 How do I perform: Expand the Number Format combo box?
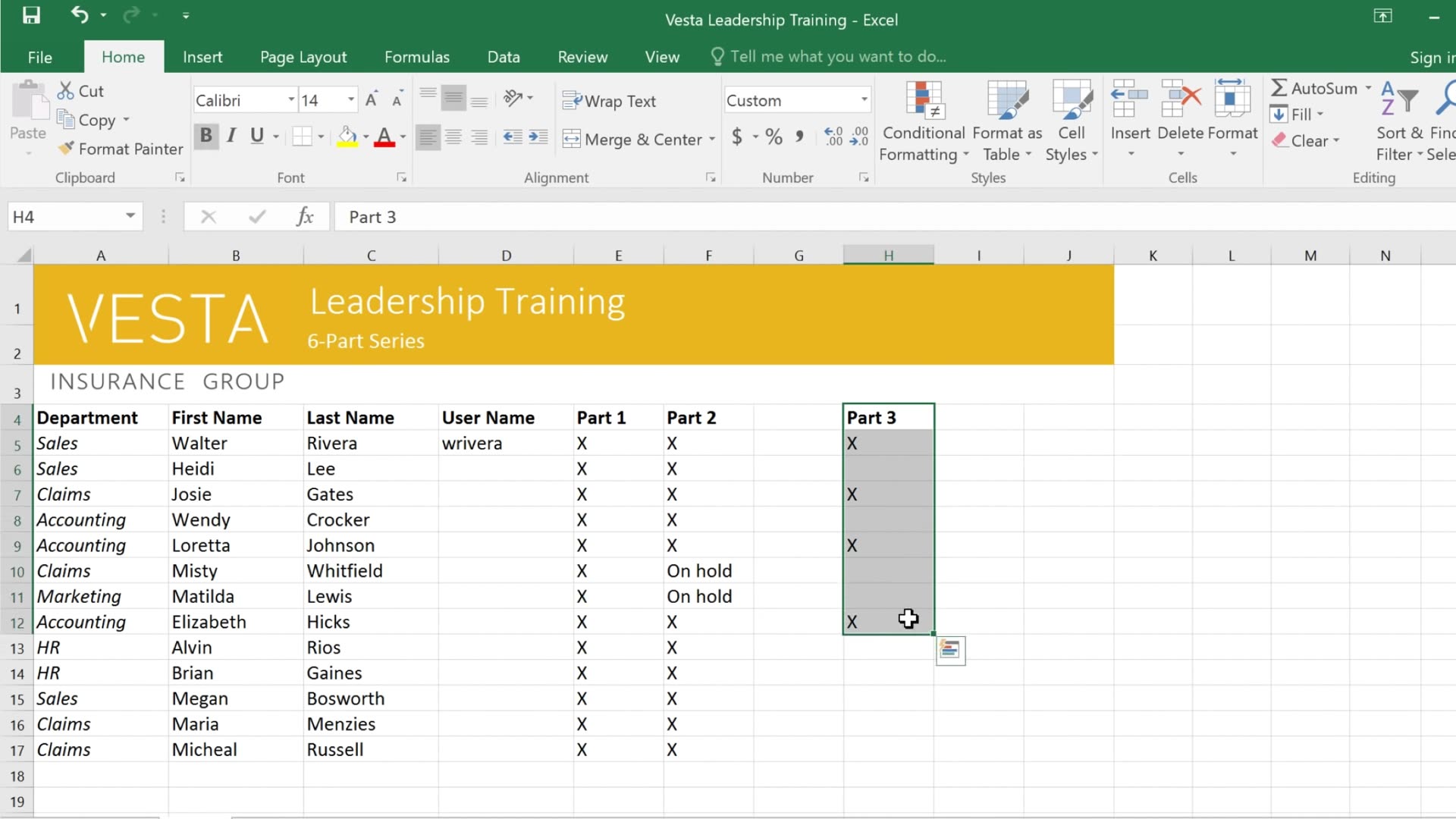coord(863,99)
